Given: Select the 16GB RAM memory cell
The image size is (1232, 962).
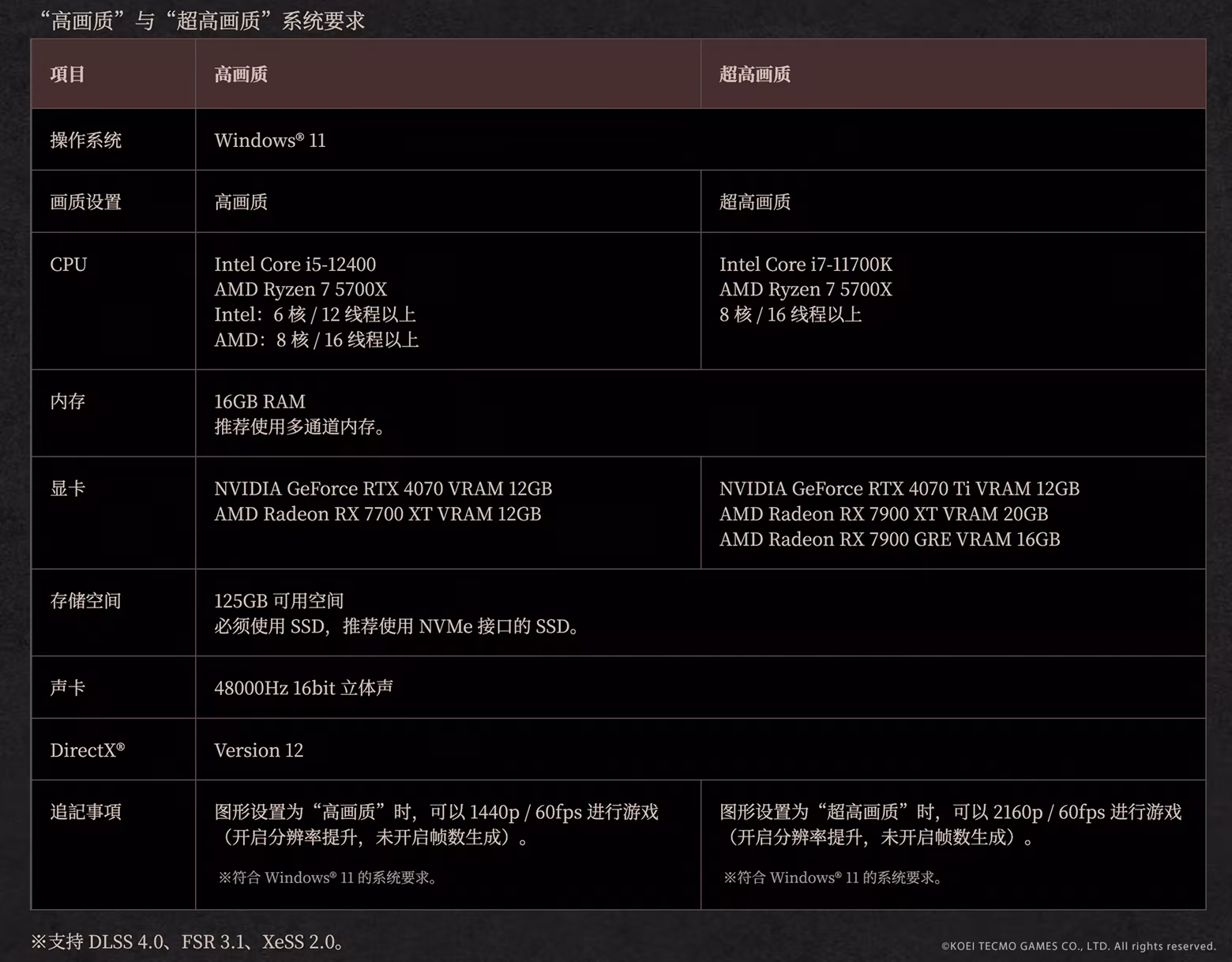Looking at the screenshot, I should pyautogui.click(x=259, y=402).
